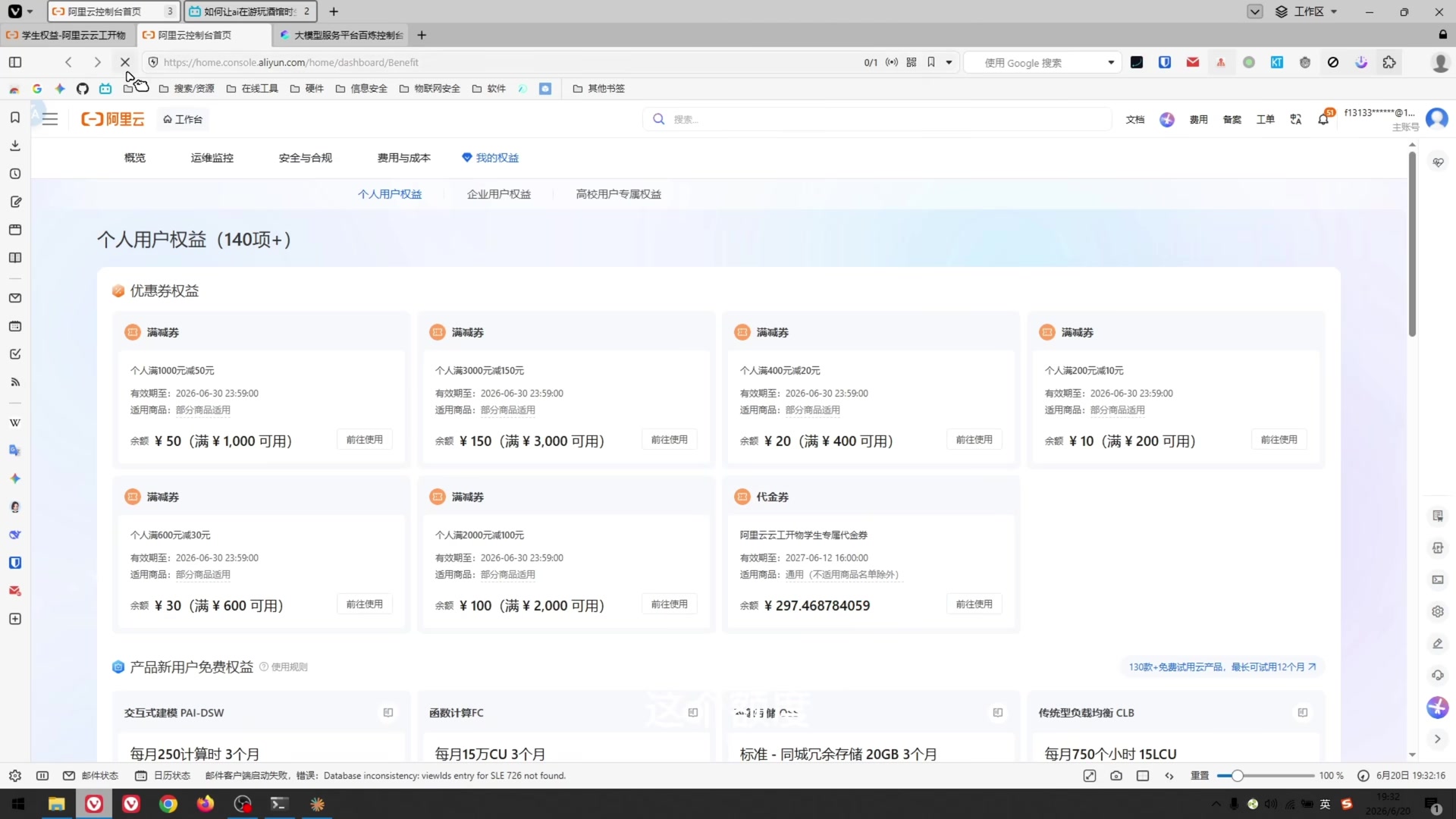Viewport: 1456px width, 819px height.
Task: Expand the 在线工具 bookmark folder
Action: coord(253,89)
